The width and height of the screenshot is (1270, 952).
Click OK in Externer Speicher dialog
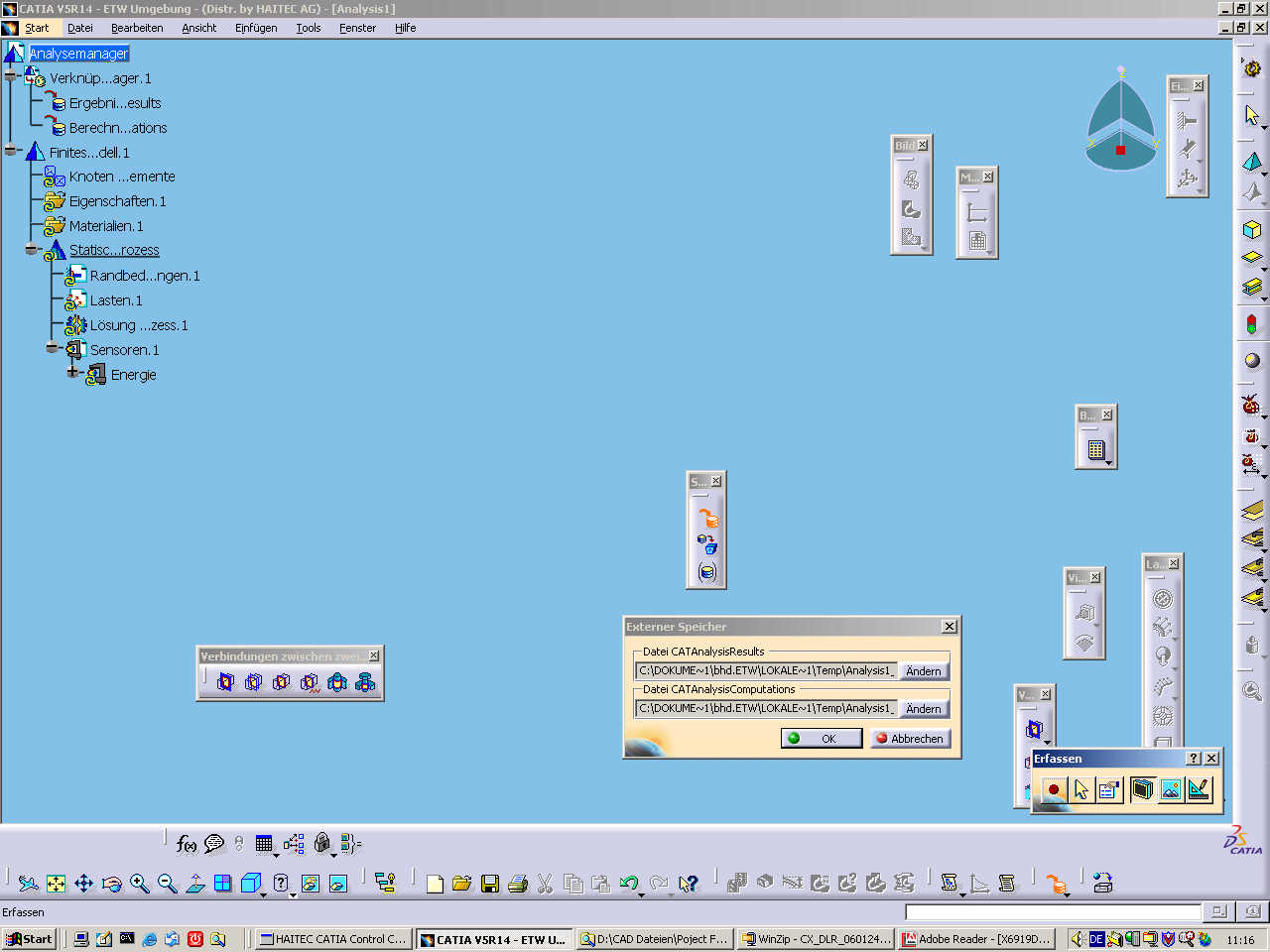click(821, 738)
